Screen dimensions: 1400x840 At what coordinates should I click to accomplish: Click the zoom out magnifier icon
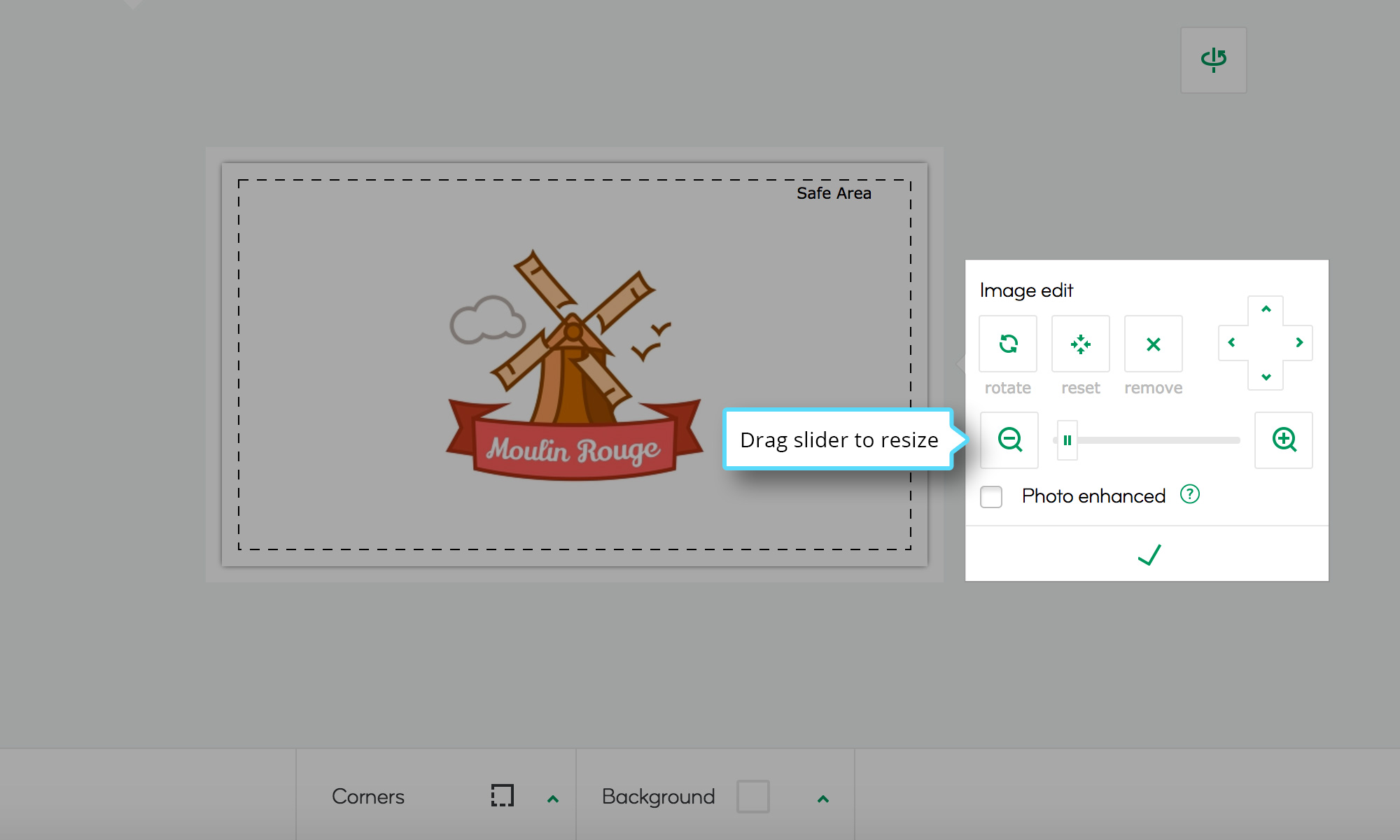tap(1009, 440)
